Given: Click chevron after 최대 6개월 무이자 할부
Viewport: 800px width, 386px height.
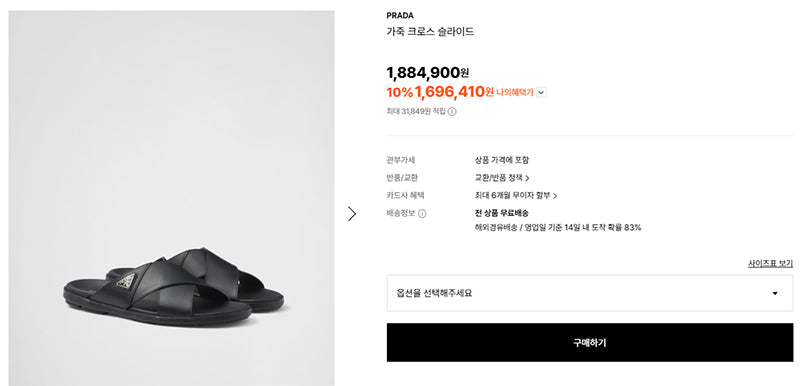Looking at the screenshot, I should click(555, 196).
